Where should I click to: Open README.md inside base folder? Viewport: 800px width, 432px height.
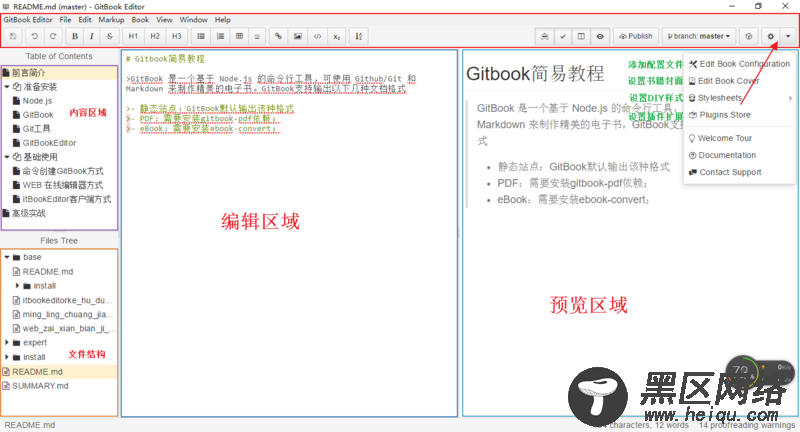tap(47, 271)
